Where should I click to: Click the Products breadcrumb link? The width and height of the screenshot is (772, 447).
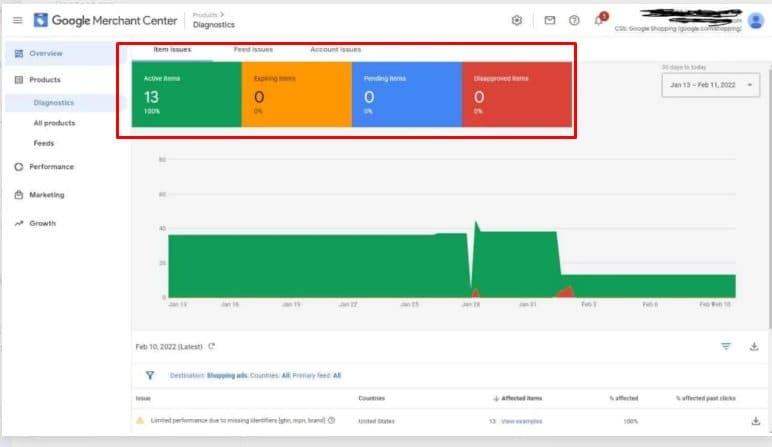point(205,15)
